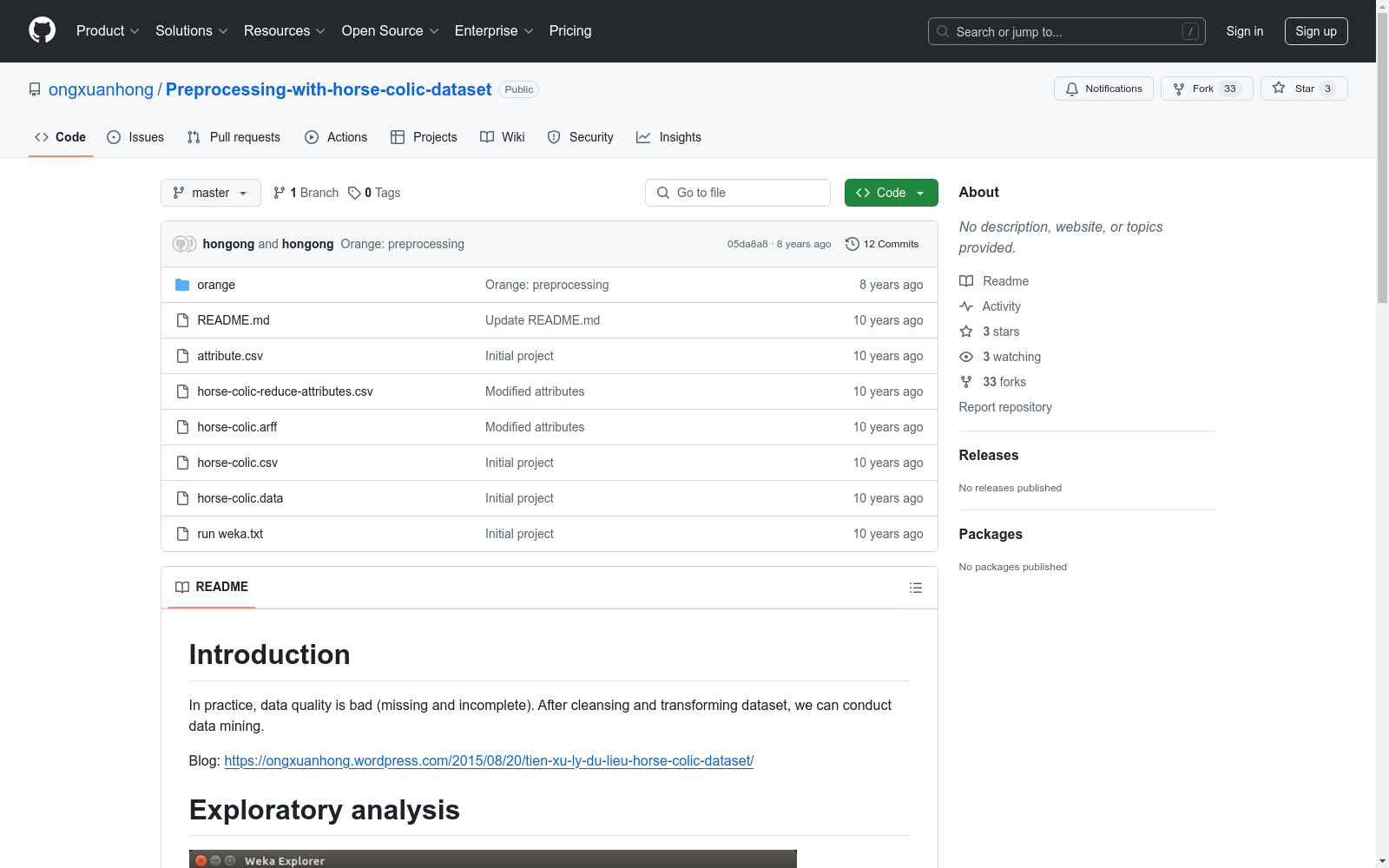Click the Weka Explorer screenshot thumbnail
This screenshot has height=868, width=1389.
493,858
